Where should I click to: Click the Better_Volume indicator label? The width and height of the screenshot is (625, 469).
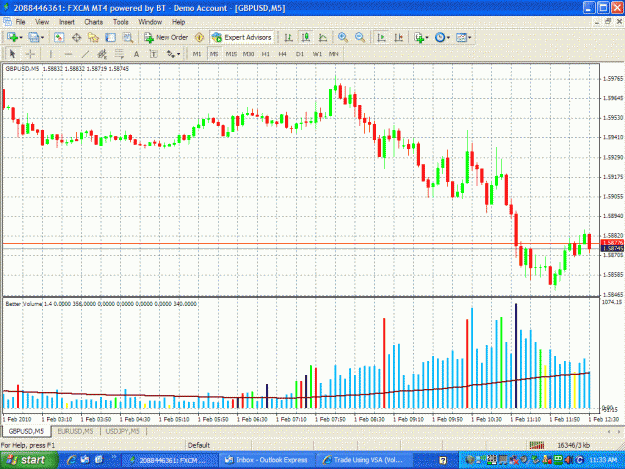[23, 304]
